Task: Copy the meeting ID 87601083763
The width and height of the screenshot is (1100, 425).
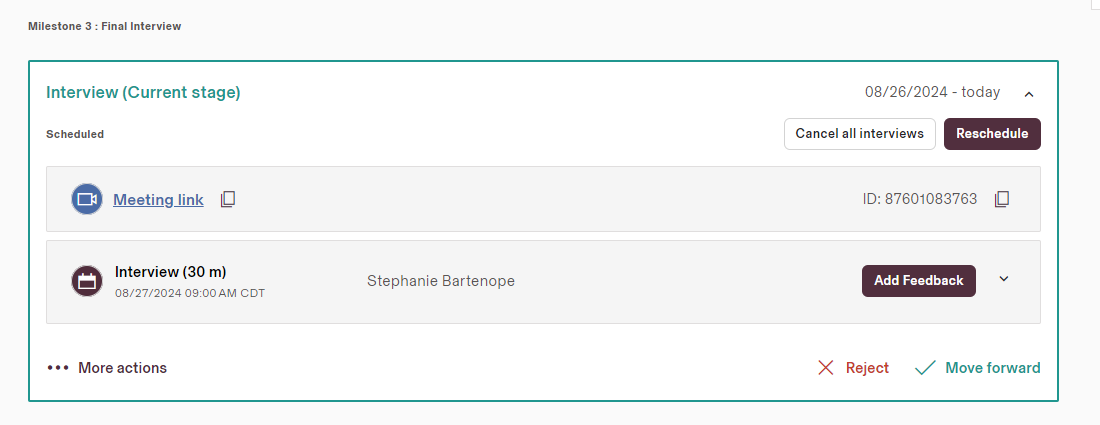Action: (1002, 199)
